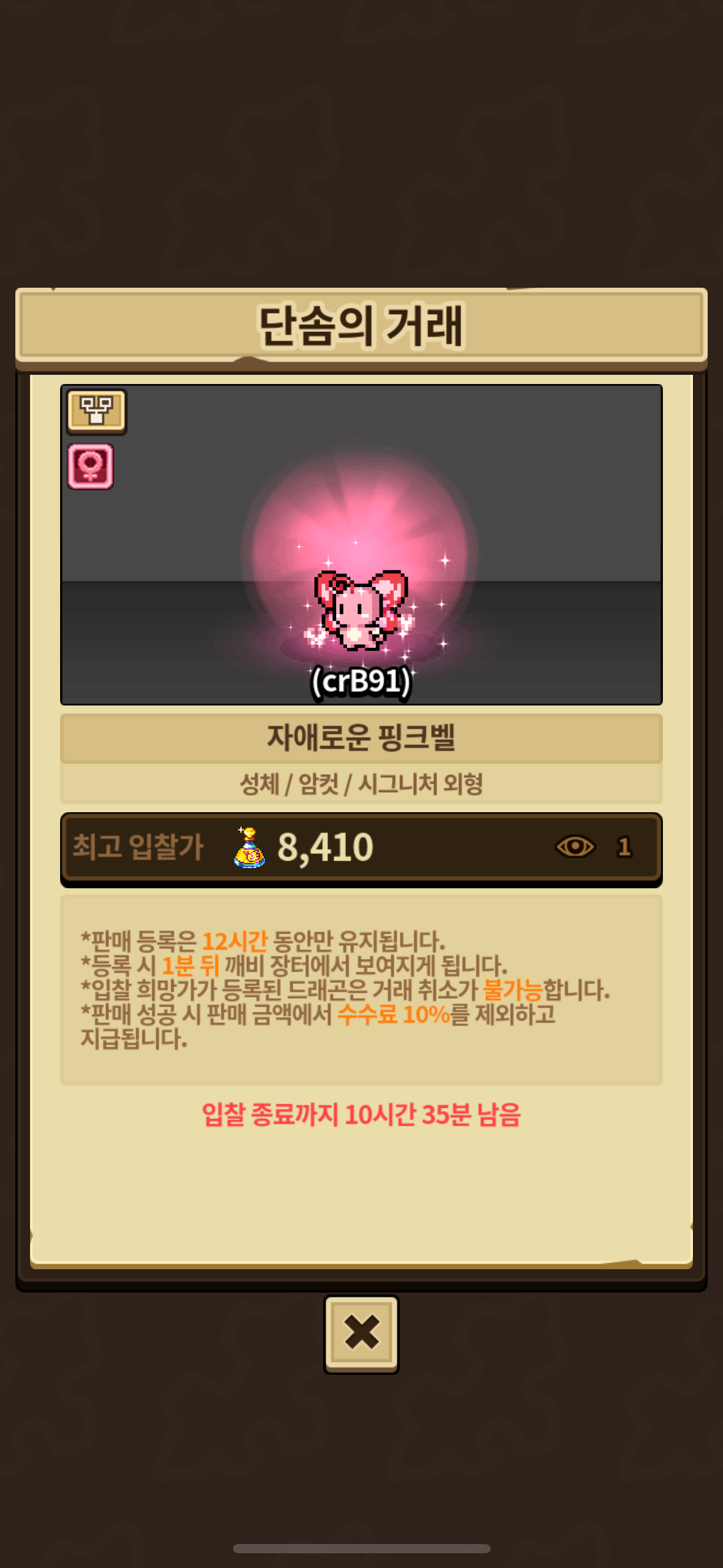The width and height of the screenshot is (723, 1568).
Task: Tap the 단솜의 거래 title banner
Action: [x=361, y=326]
